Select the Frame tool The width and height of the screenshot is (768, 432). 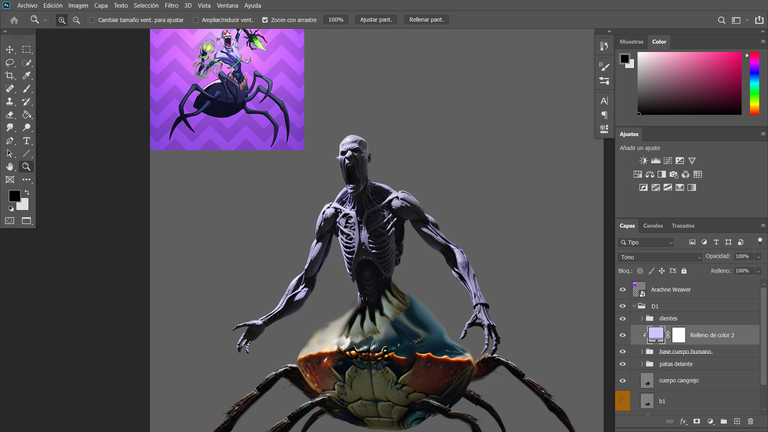coord(9,180)
